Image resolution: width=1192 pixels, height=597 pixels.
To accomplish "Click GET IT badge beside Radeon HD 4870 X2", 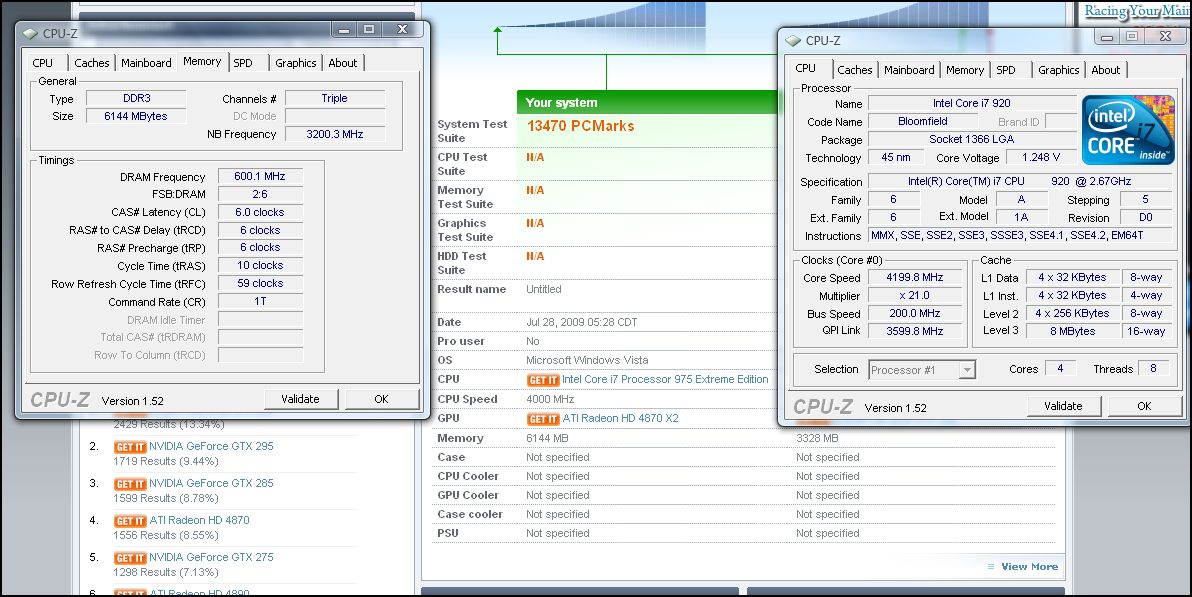I will click(x=543, y=418).
